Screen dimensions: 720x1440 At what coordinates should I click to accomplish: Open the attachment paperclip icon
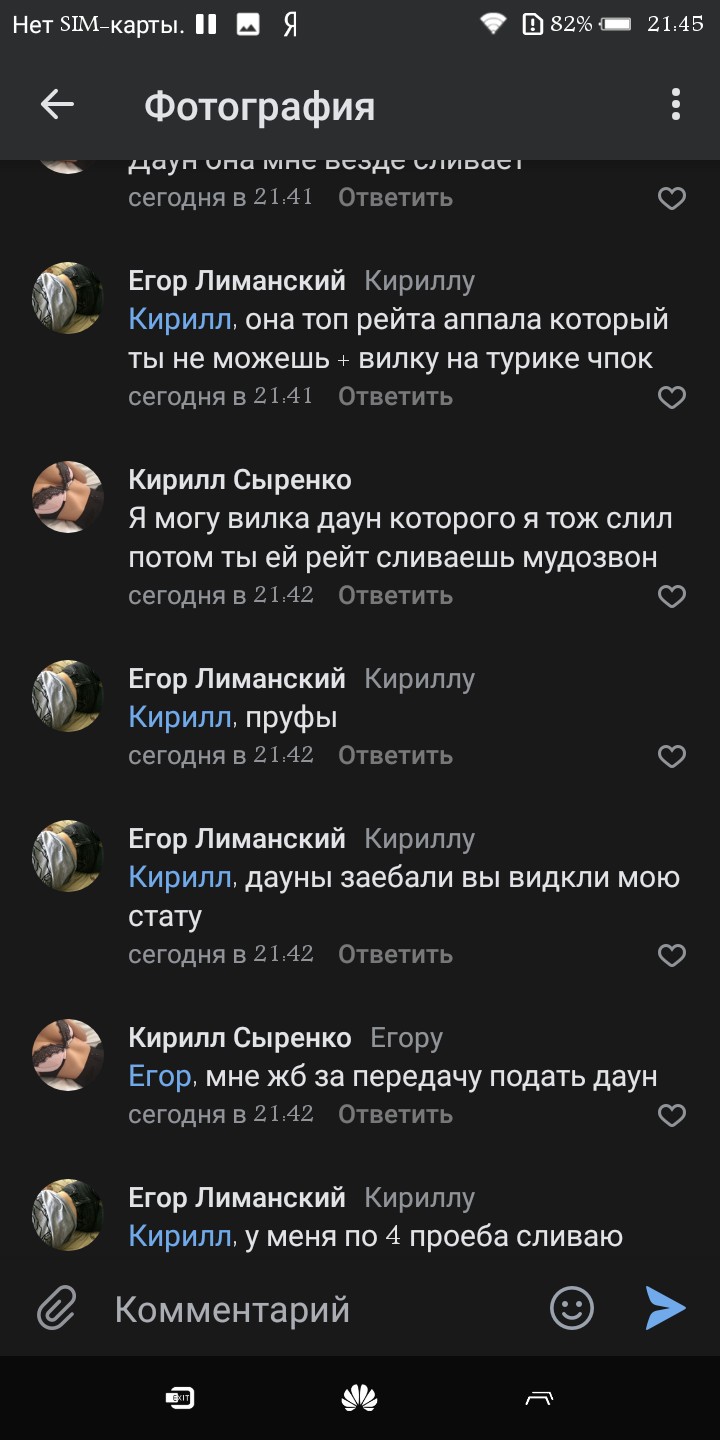click(55, 1307)
